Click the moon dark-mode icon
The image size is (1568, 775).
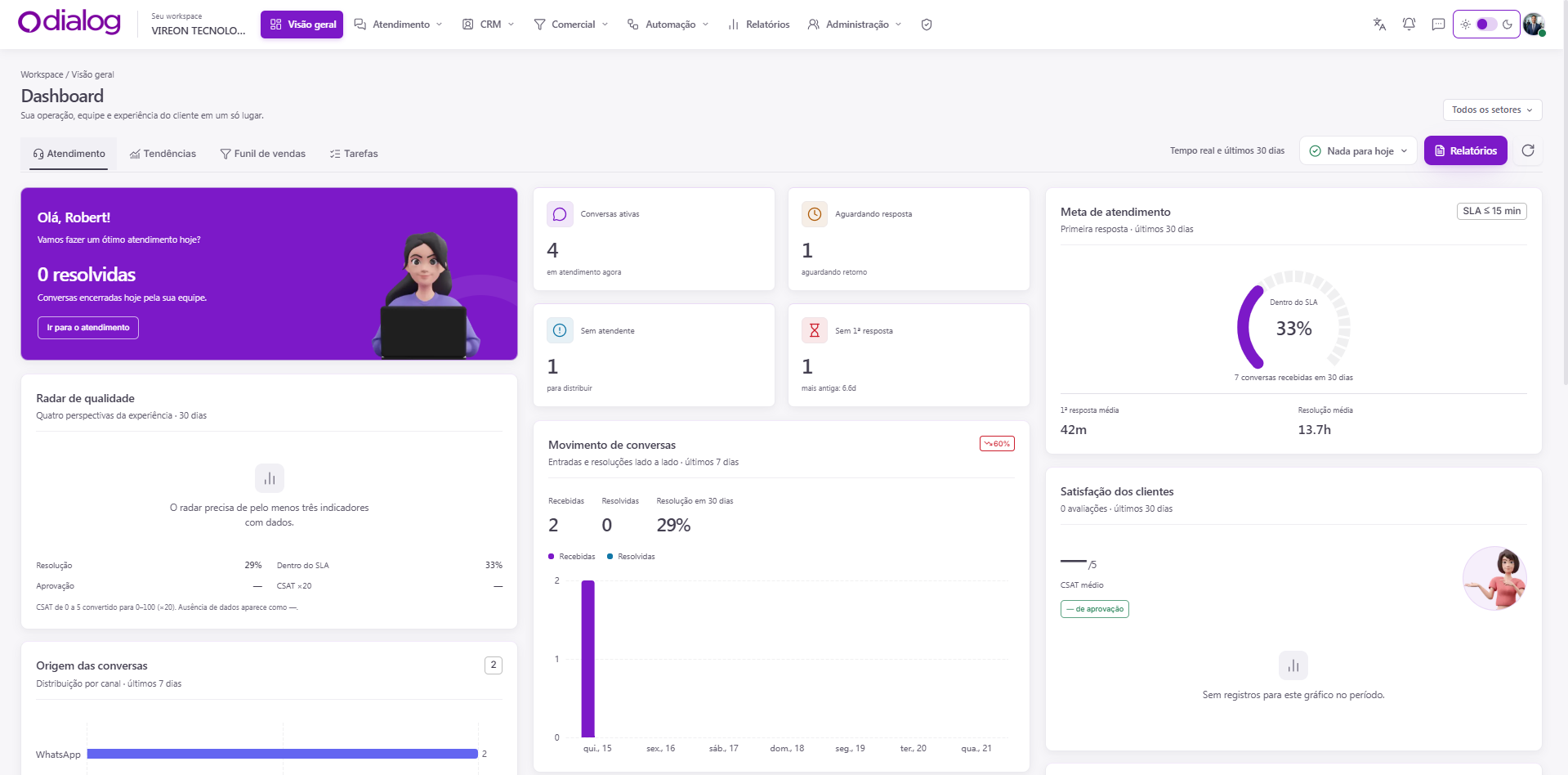[1508, 25]
